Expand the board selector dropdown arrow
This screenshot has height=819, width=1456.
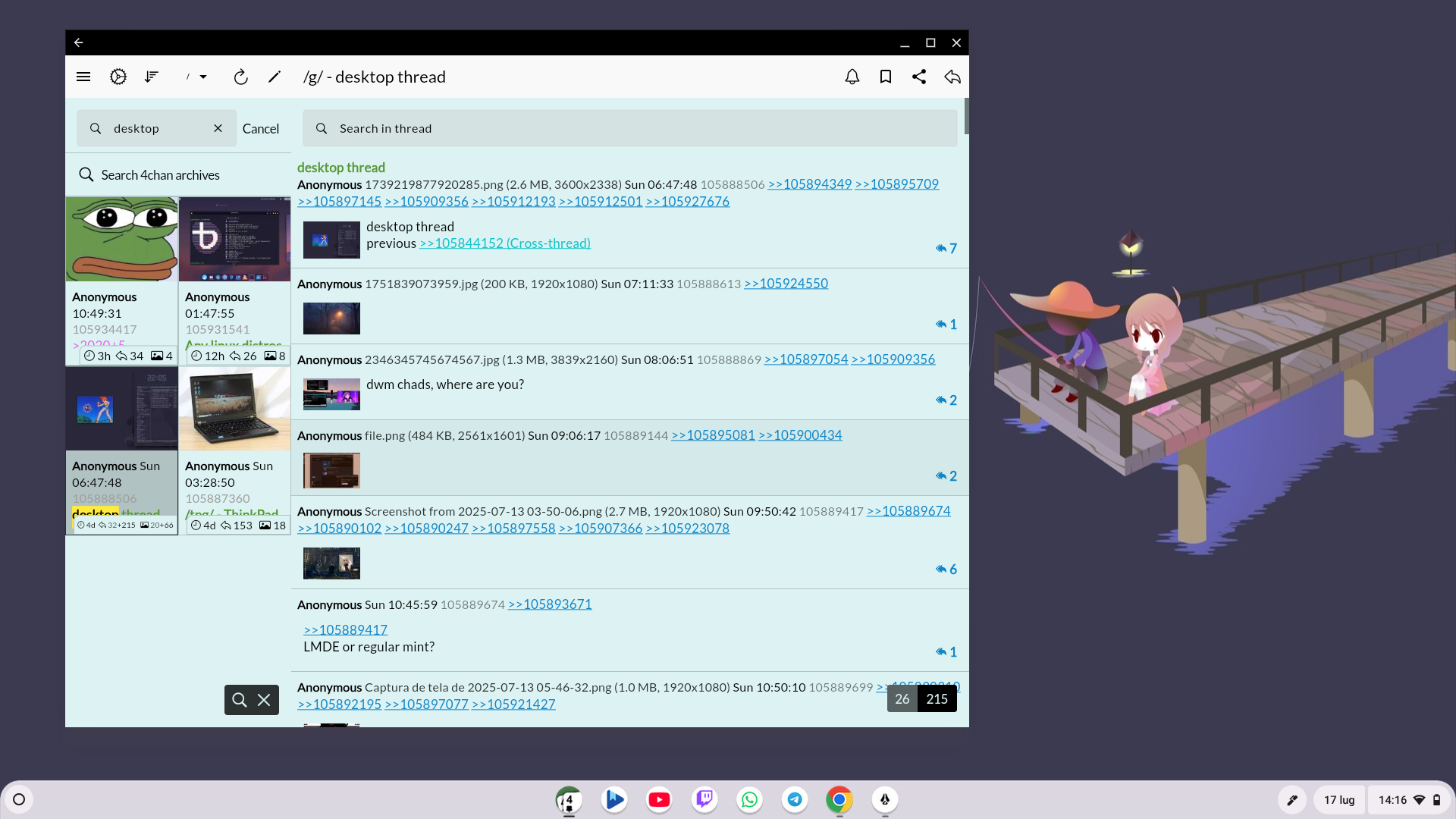click(x=203, y=77)
